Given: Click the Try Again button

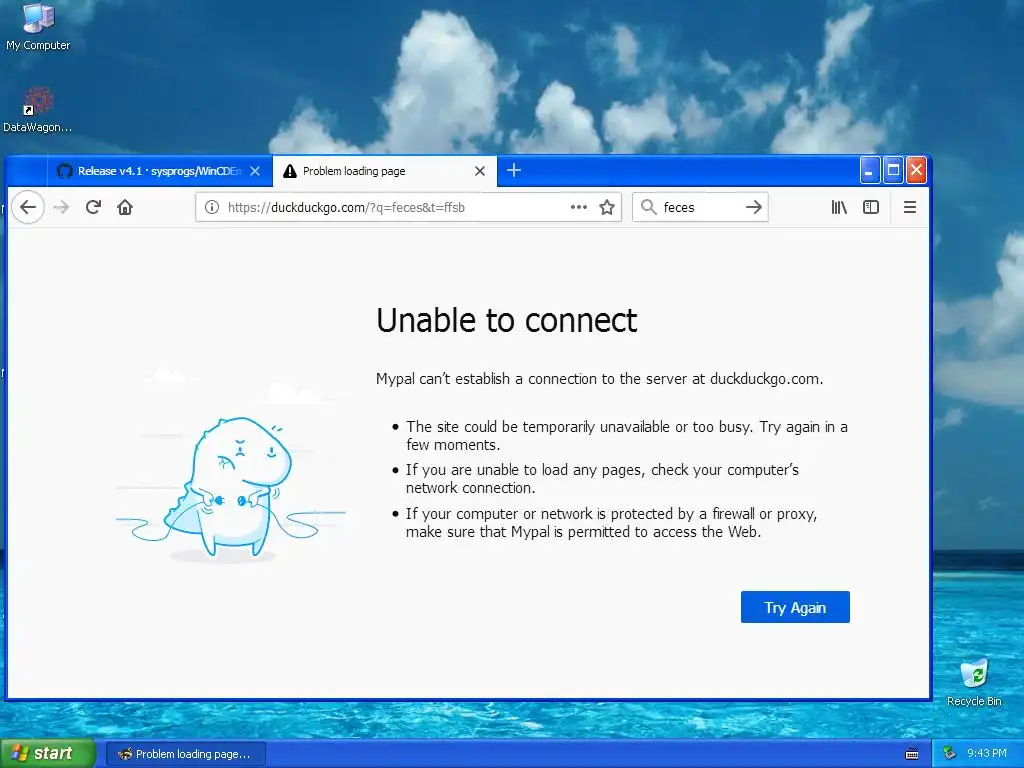Looking at the screenshot, I should 795,607.
